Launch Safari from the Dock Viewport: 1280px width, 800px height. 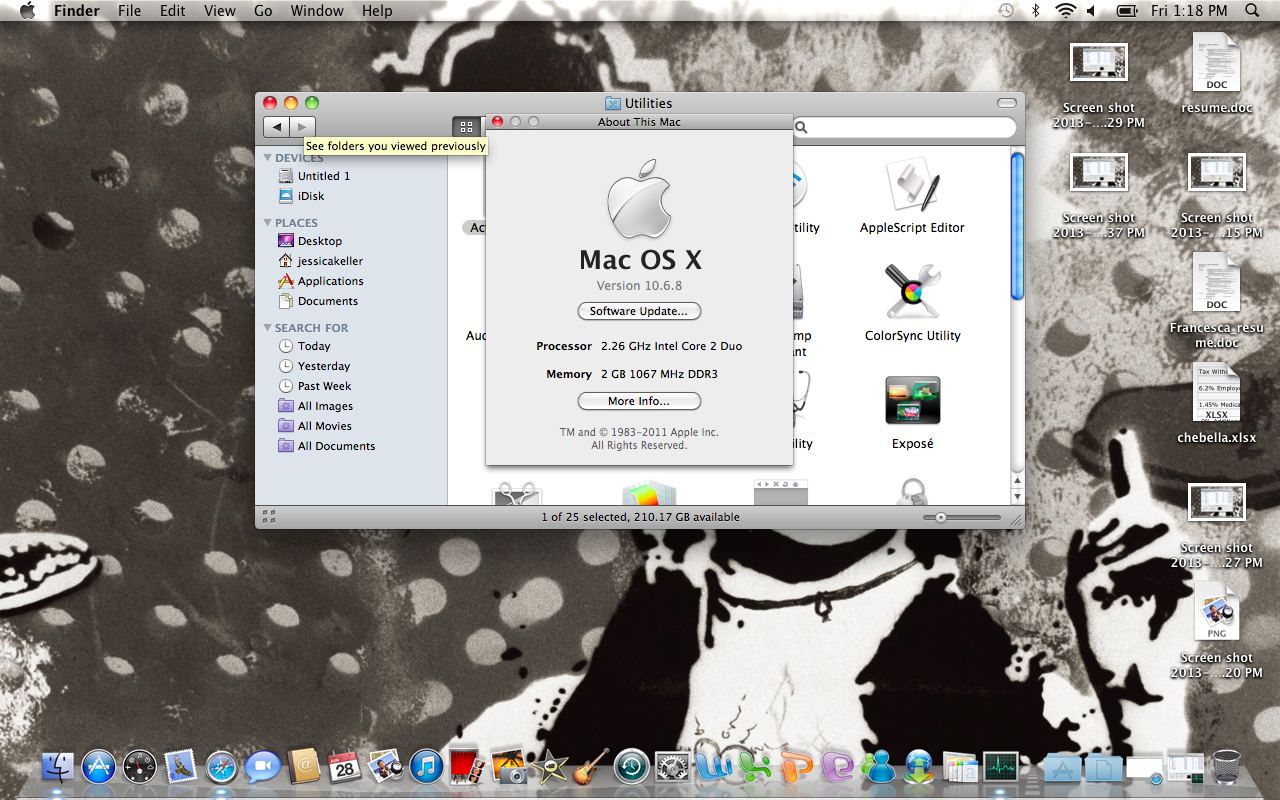tap(222, 767)
